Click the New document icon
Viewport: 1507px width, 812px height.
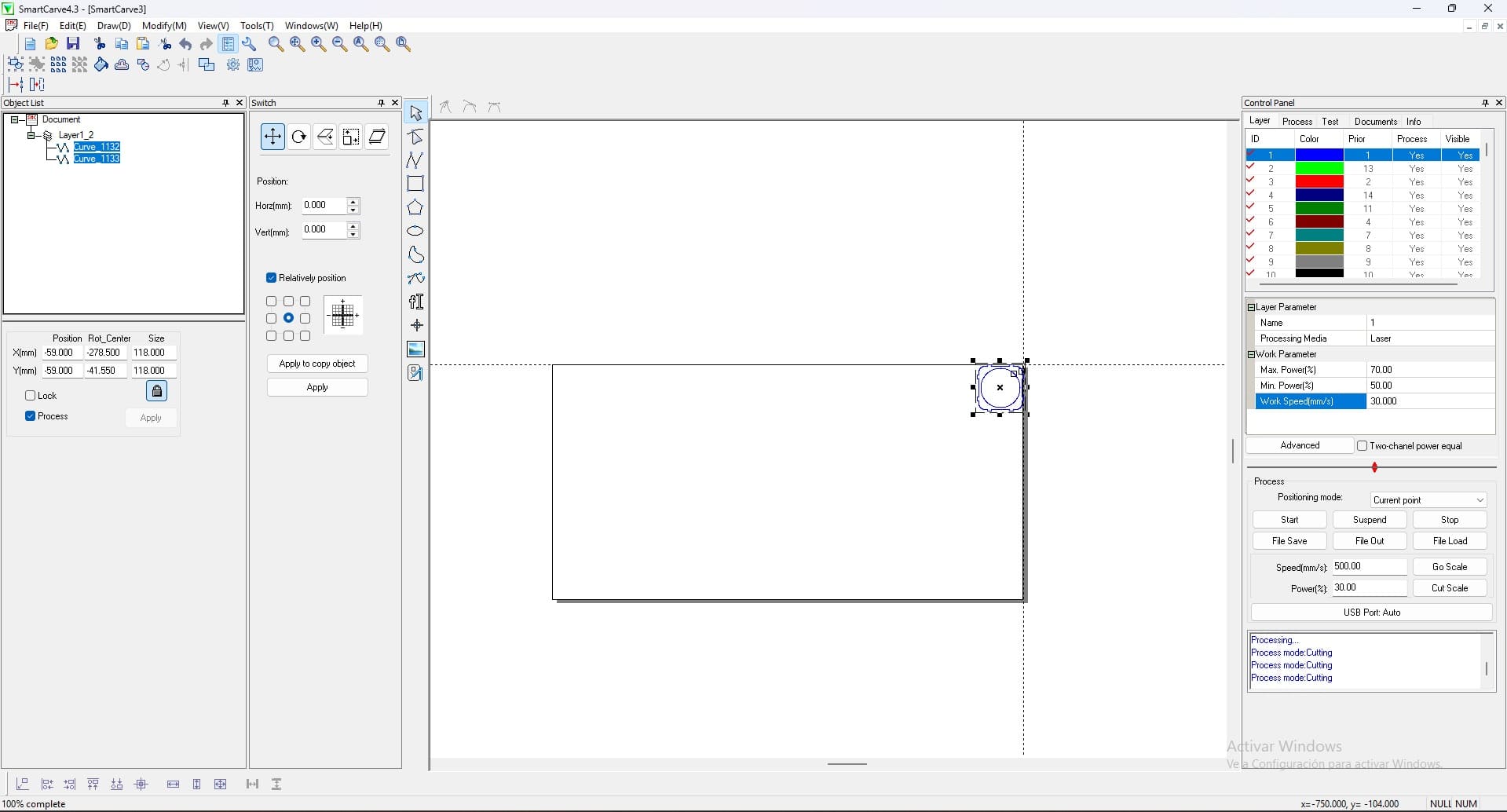(30, 44)
